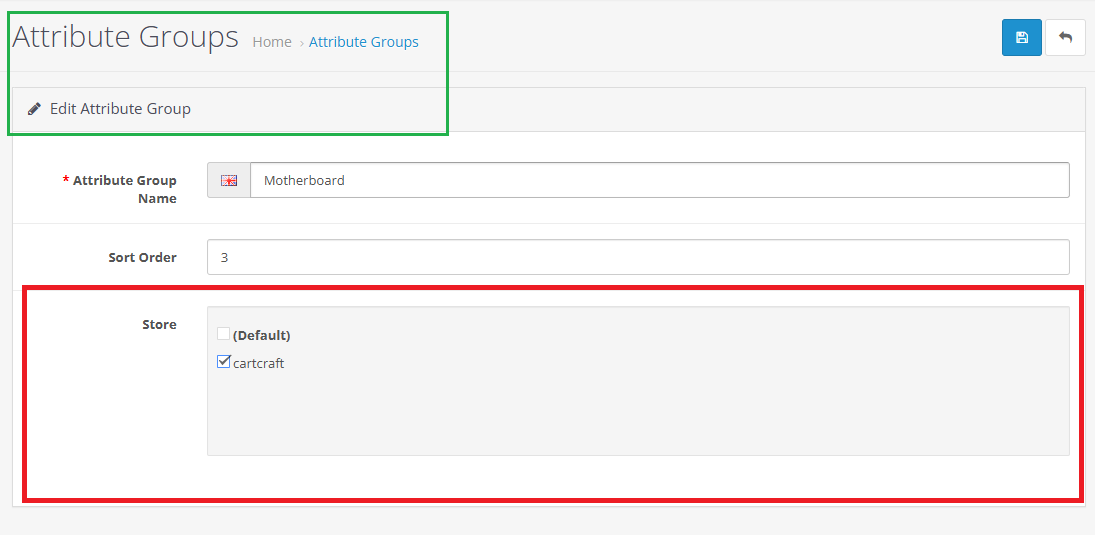Click the red required asterisk marker
The height and width of the screenshot is (535, 1095).
66,181
